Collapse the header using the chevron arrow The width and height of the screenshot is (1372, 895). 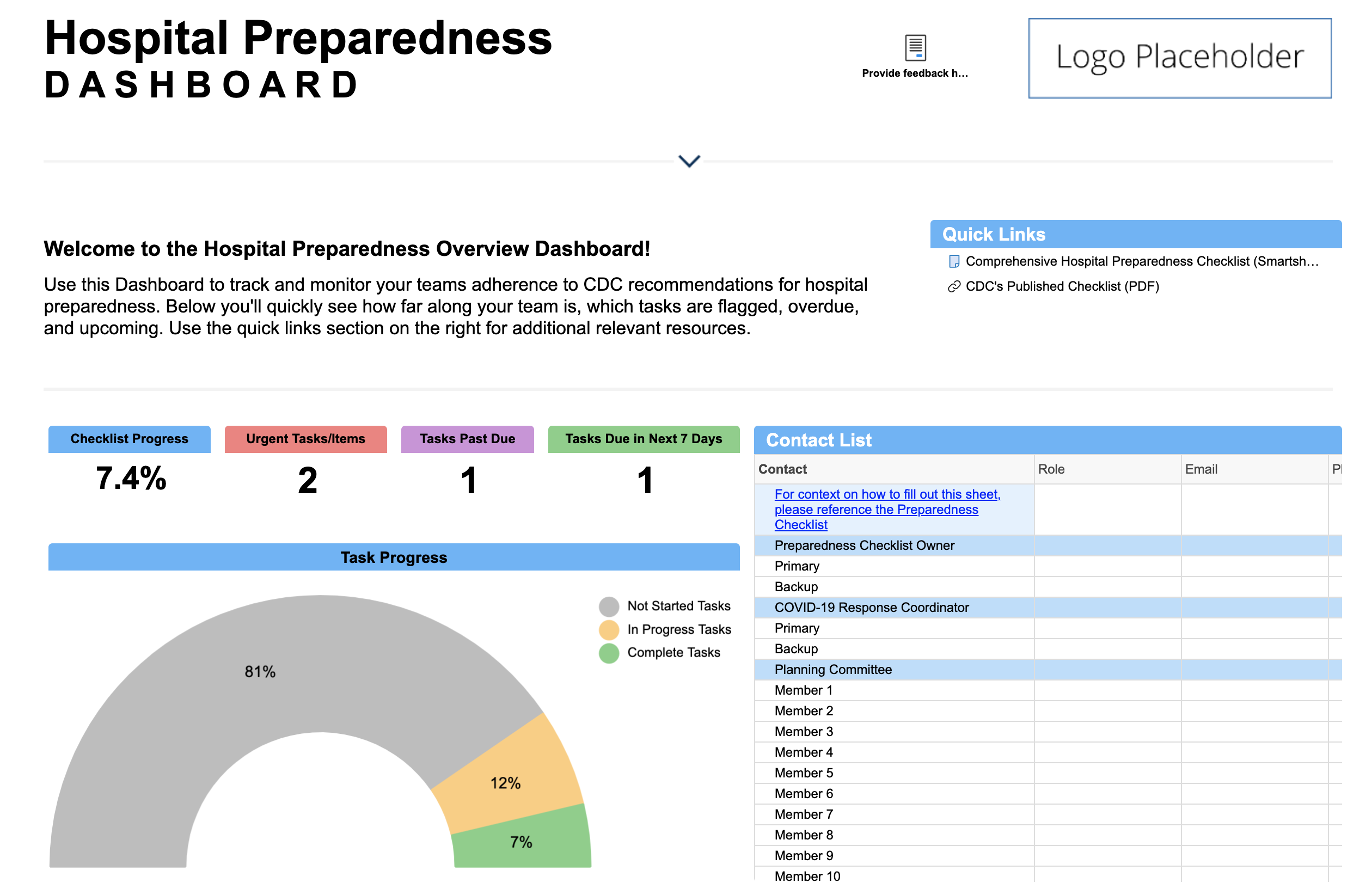689,161
